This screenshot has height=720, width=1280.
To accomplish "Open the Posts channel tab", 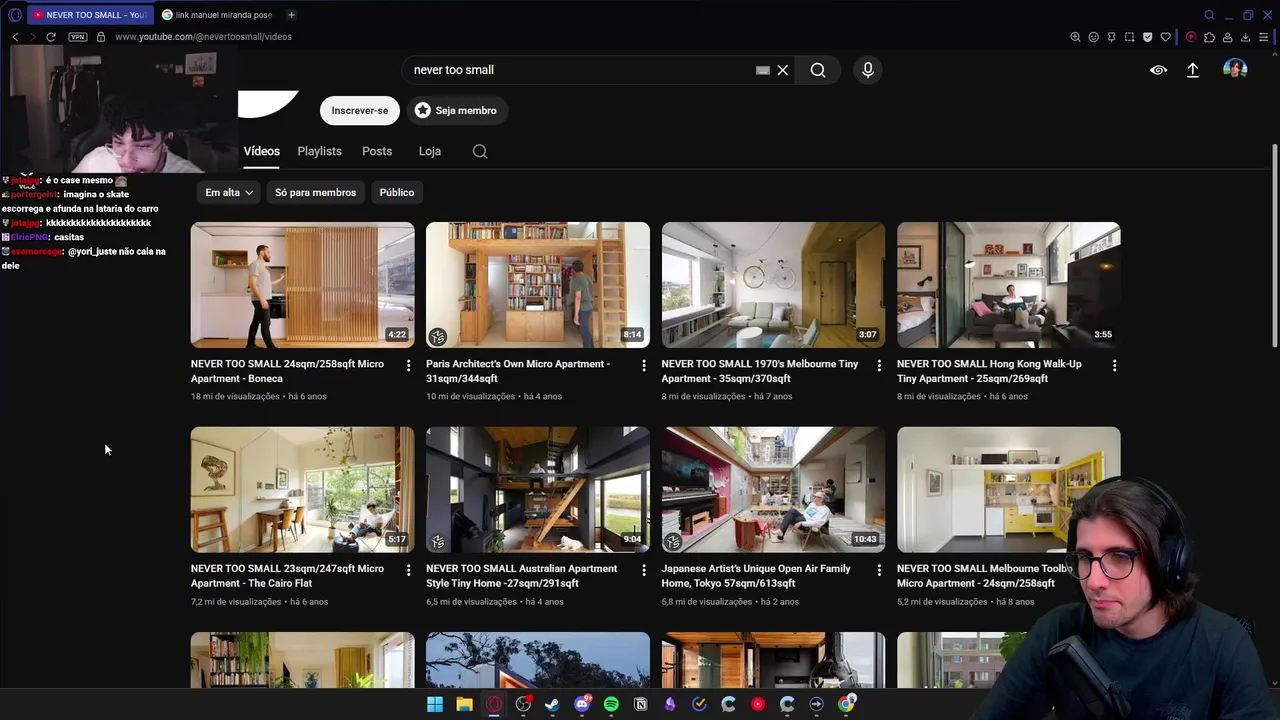I will [x=377, y=151].
